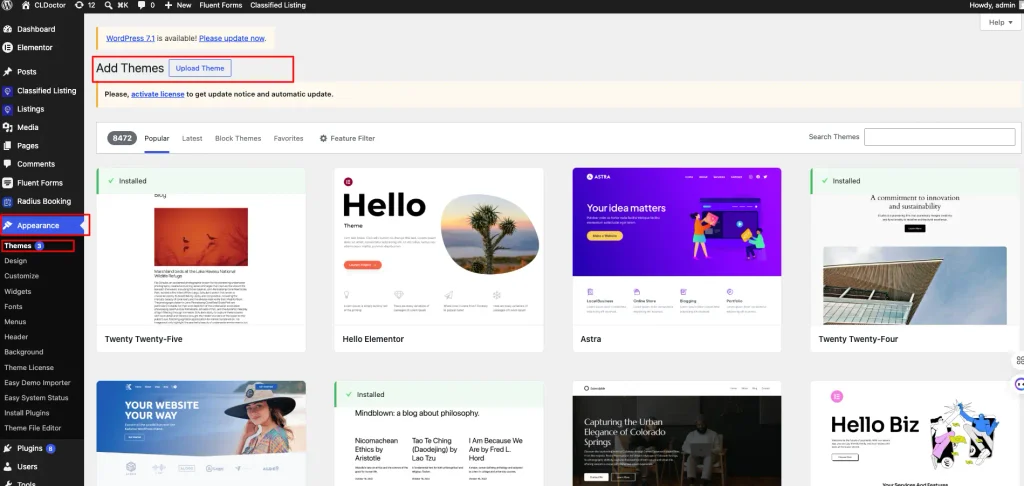
Task: Click the Listings icon in sidebar
Action: (8, 109)
